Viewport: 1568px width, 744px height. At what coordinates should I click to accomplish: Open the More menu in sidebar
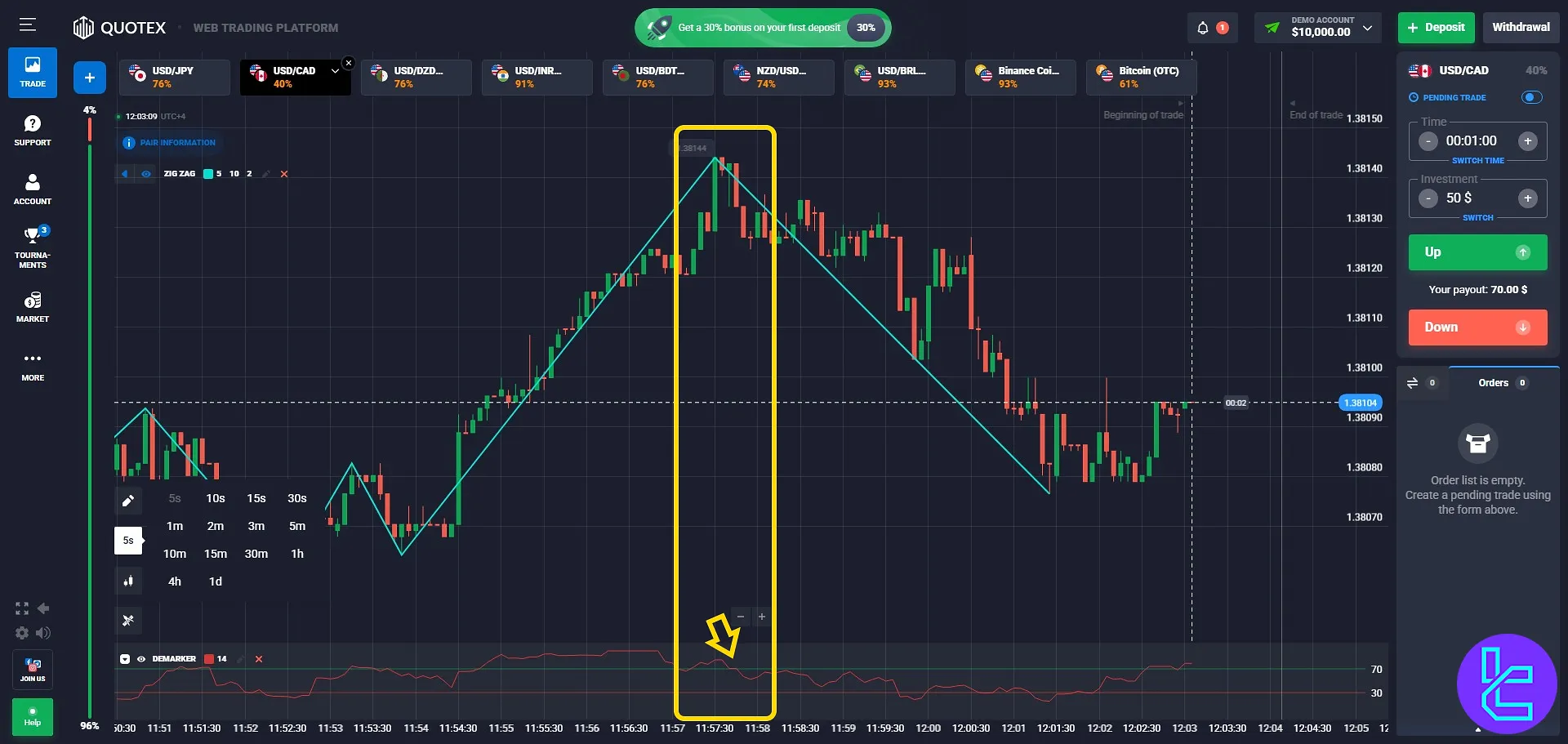tap(33, 366)
